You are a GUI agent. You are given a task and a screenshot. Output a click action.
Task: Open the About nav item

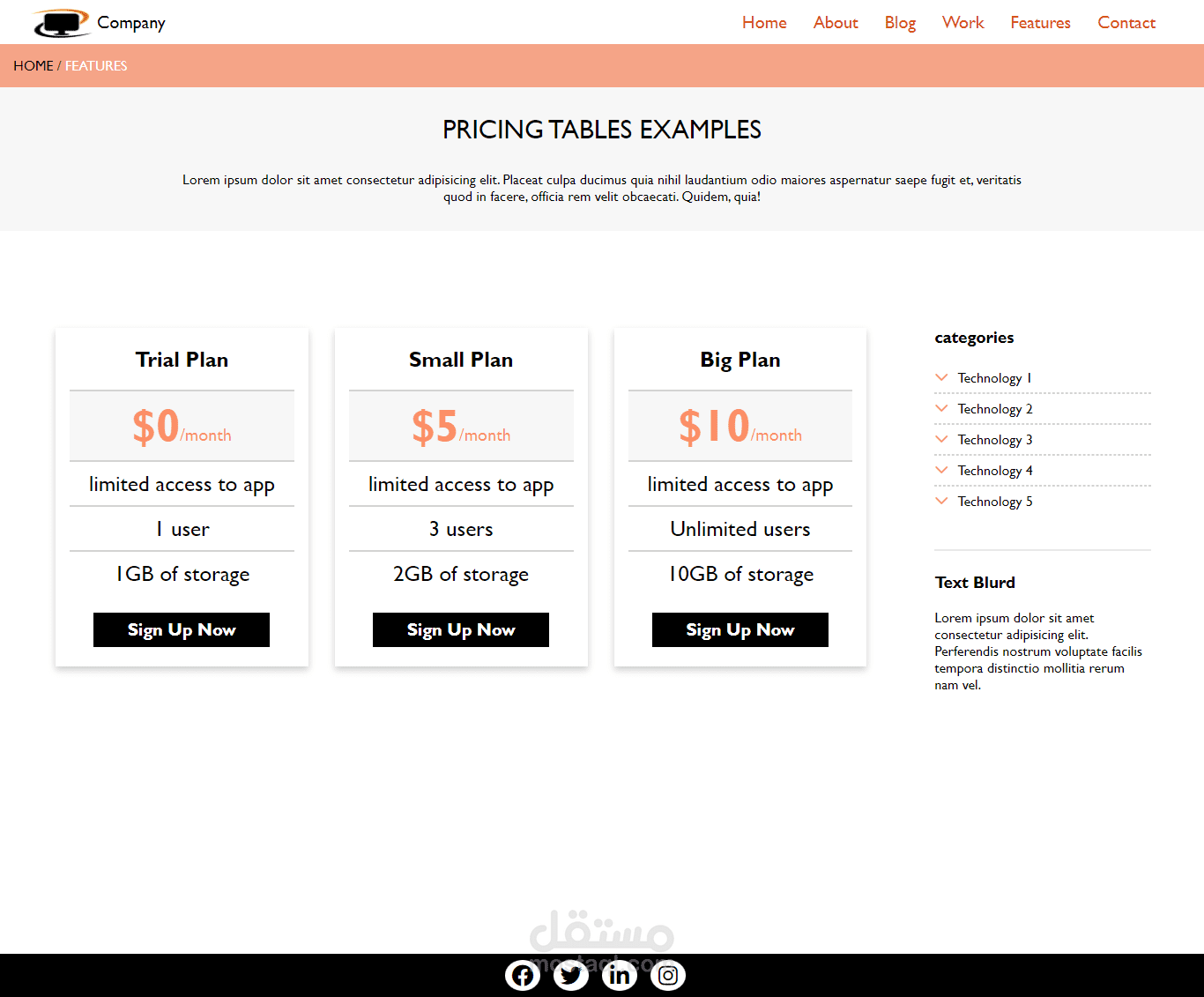pos(836,23)
